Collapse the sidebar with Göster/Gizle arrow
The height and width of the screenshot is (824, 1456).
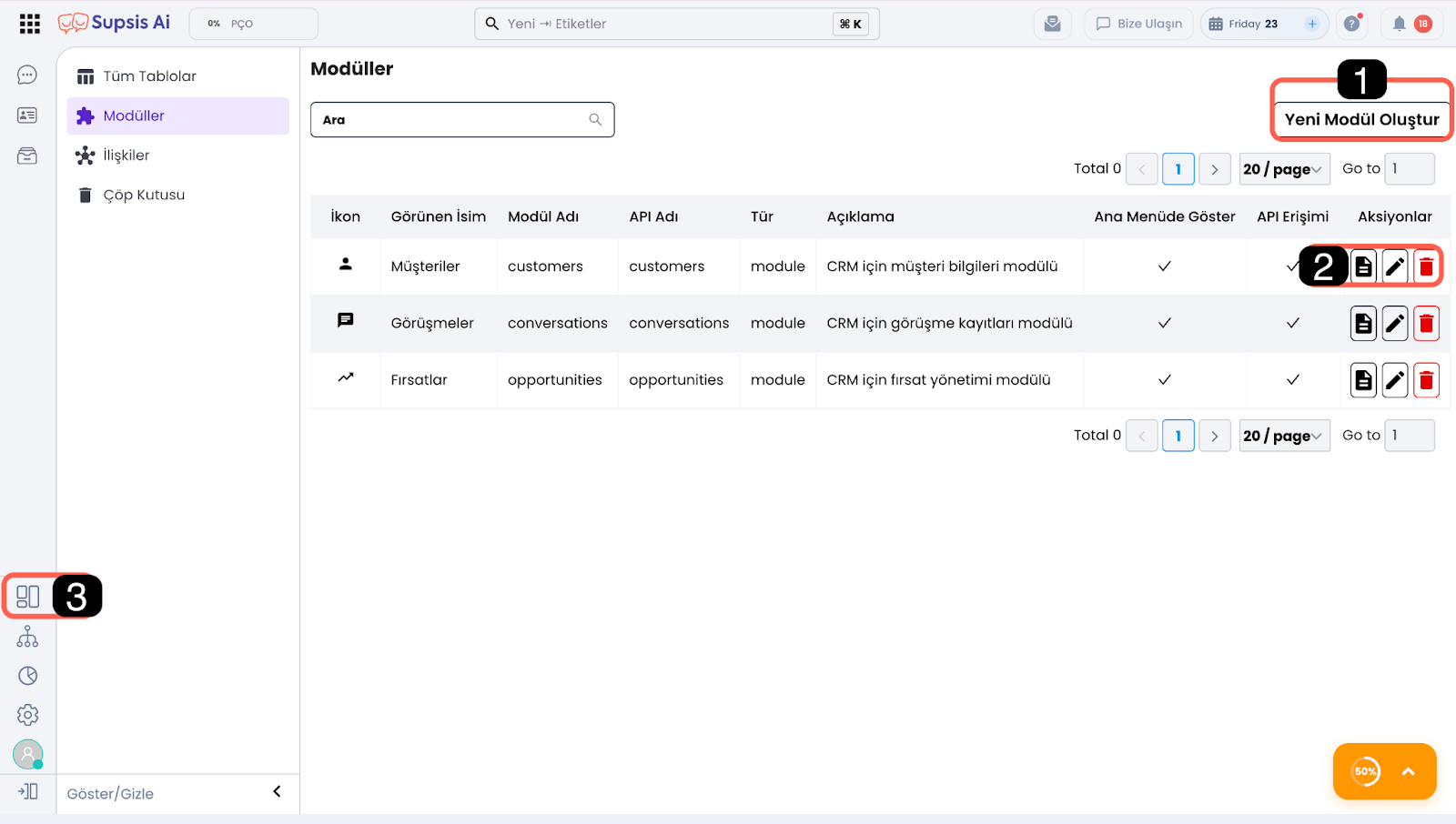coord(277,792)
